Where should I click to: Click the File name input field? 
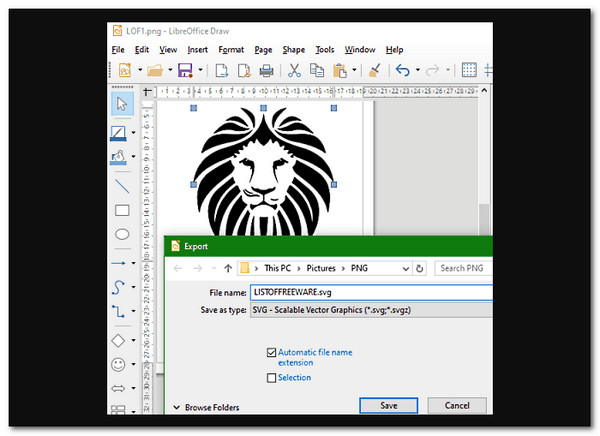pyautogui.click(x=371, y=292)
